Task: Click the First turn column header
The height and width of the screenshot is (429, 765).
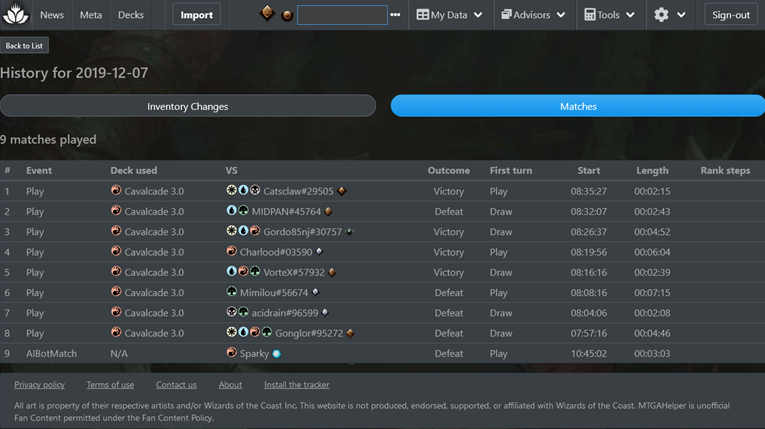Action: point(511,170)
